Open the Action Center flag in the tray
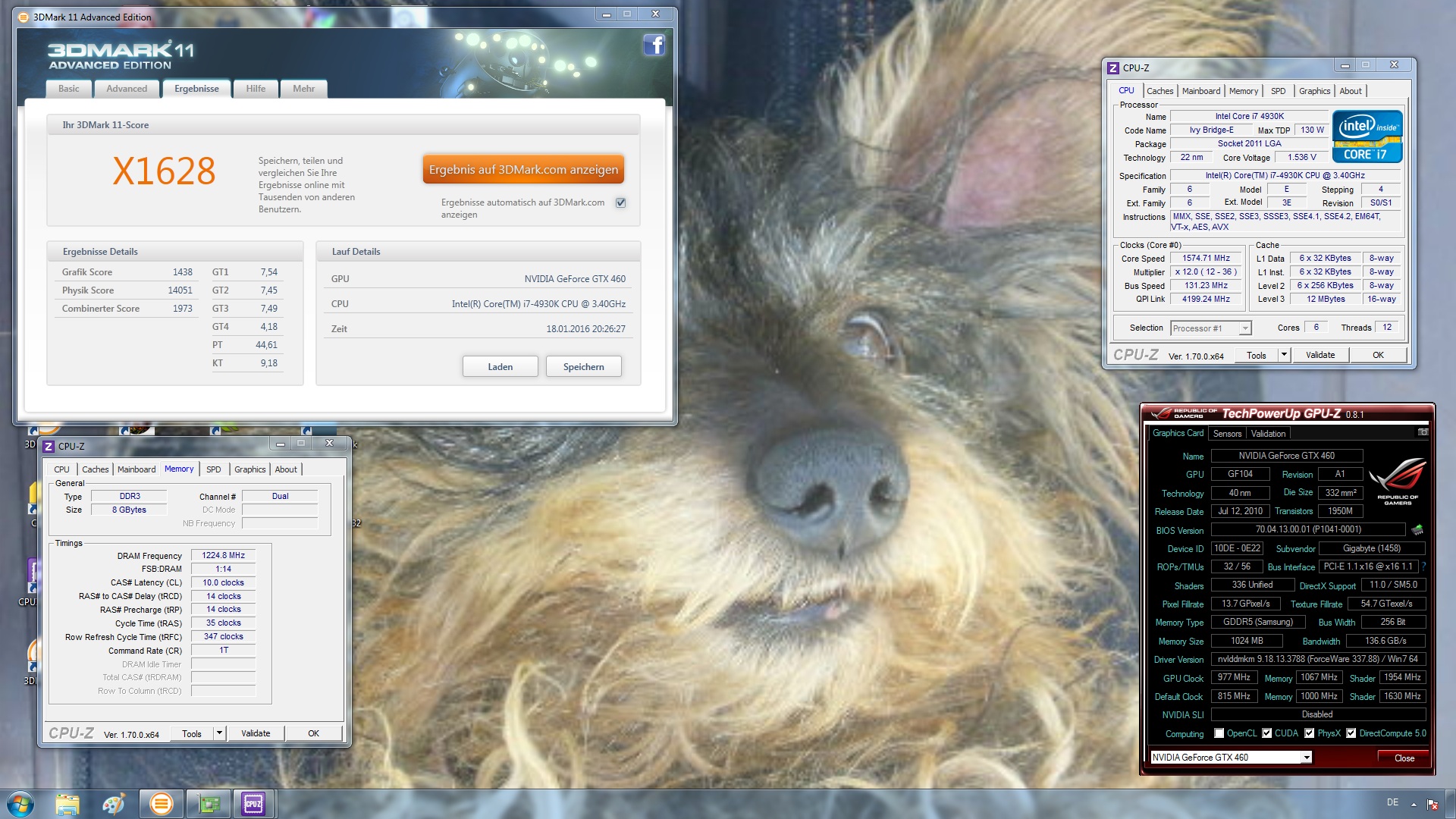 1432,804
